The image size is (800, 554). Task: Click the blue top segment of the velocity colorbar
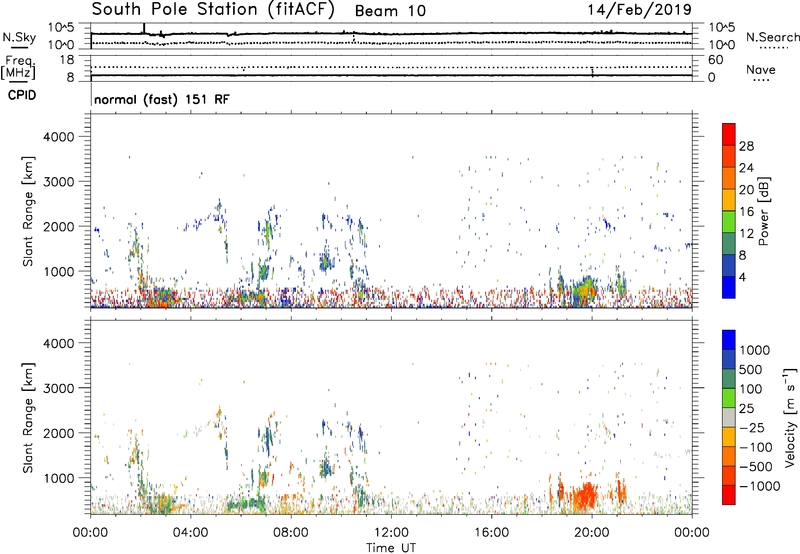729,340
